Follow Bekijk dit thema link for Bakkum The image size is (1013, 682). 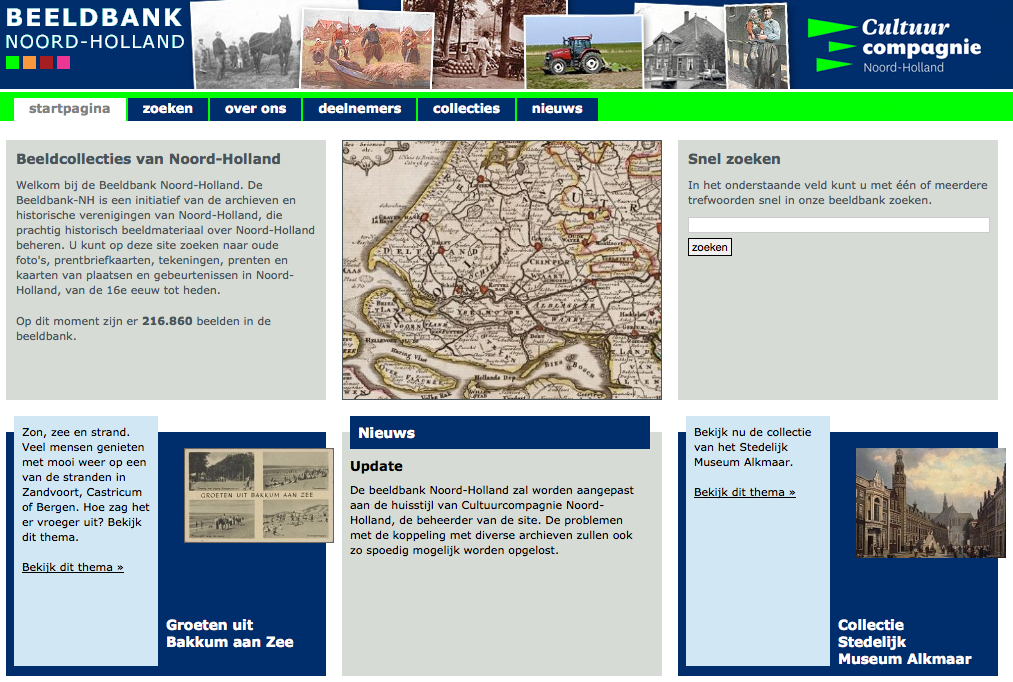[73, 567]
